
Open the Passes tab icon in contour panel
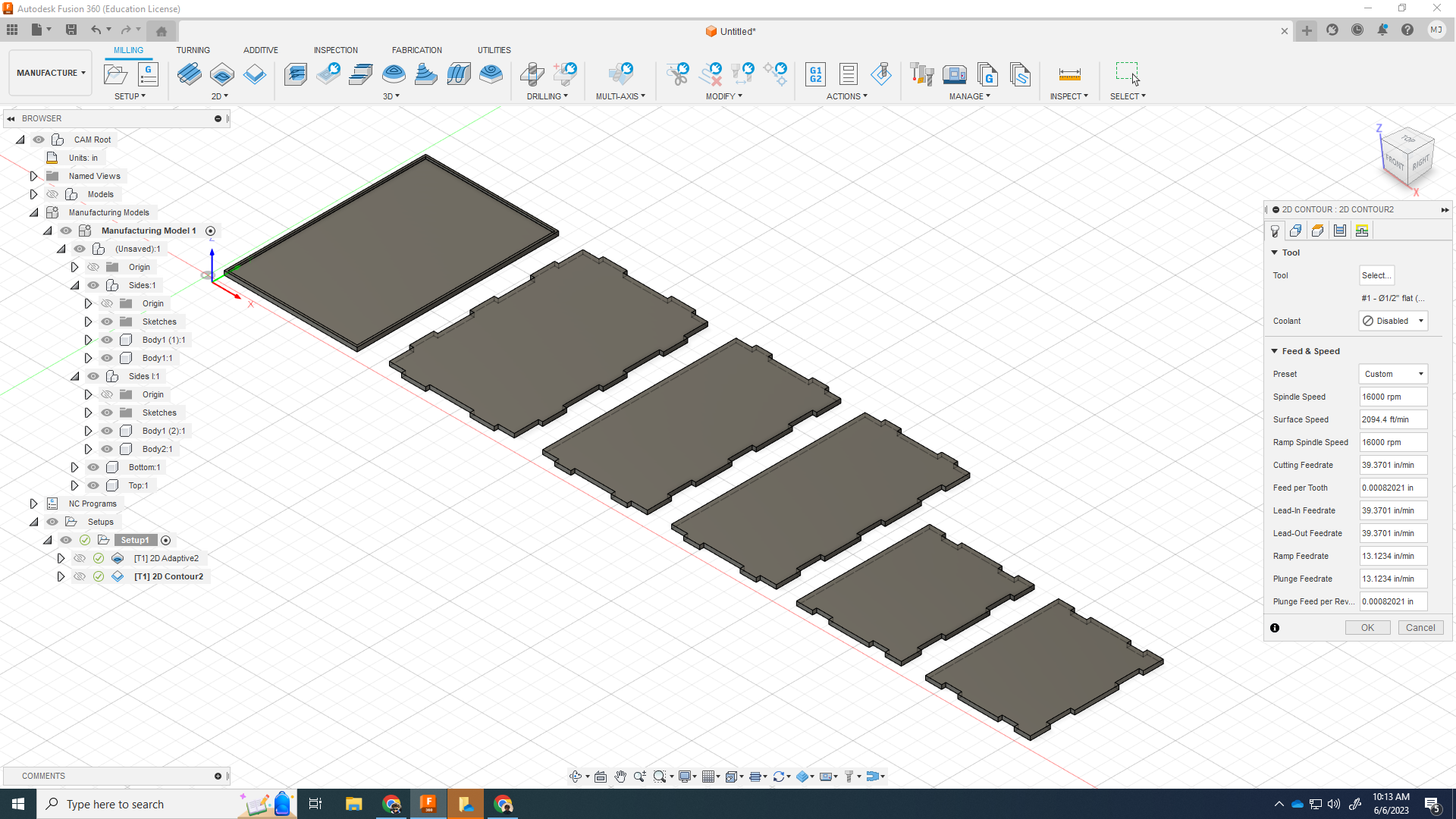[x=1340, y=231]
